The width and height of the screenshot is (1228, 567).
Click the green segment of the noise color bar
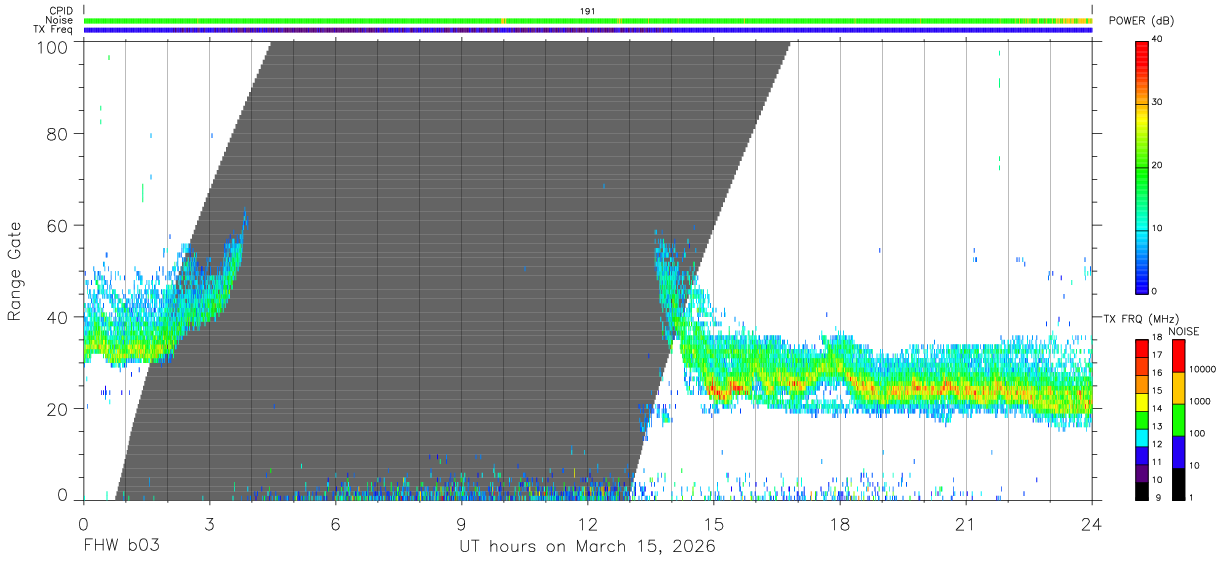click(x=1179, y=420)
